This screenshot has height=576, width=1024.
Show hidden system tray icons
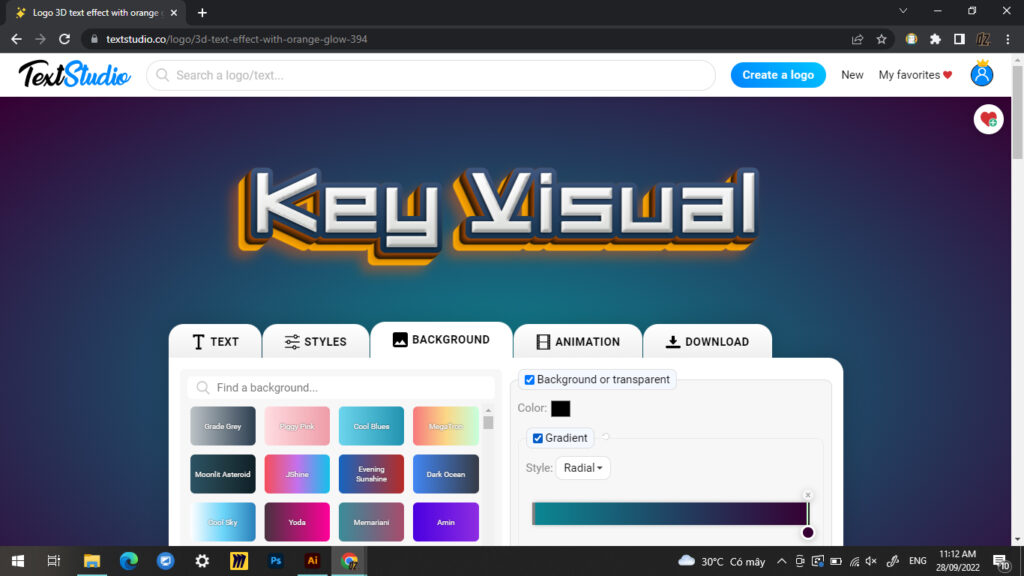point(781,561)
